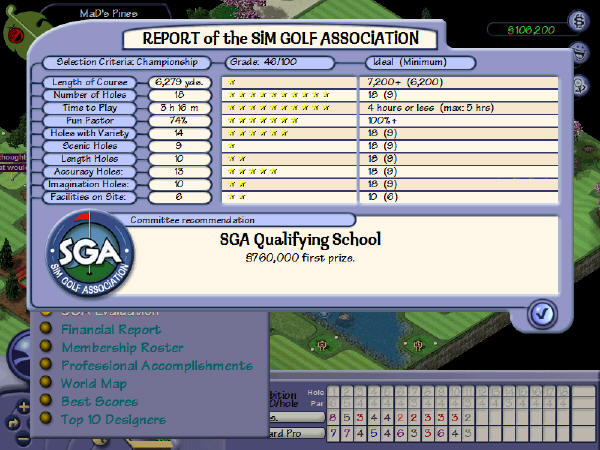Click the Accuracy Holes star rating
The image size is (600, 450).
click(x=252, y=171)
